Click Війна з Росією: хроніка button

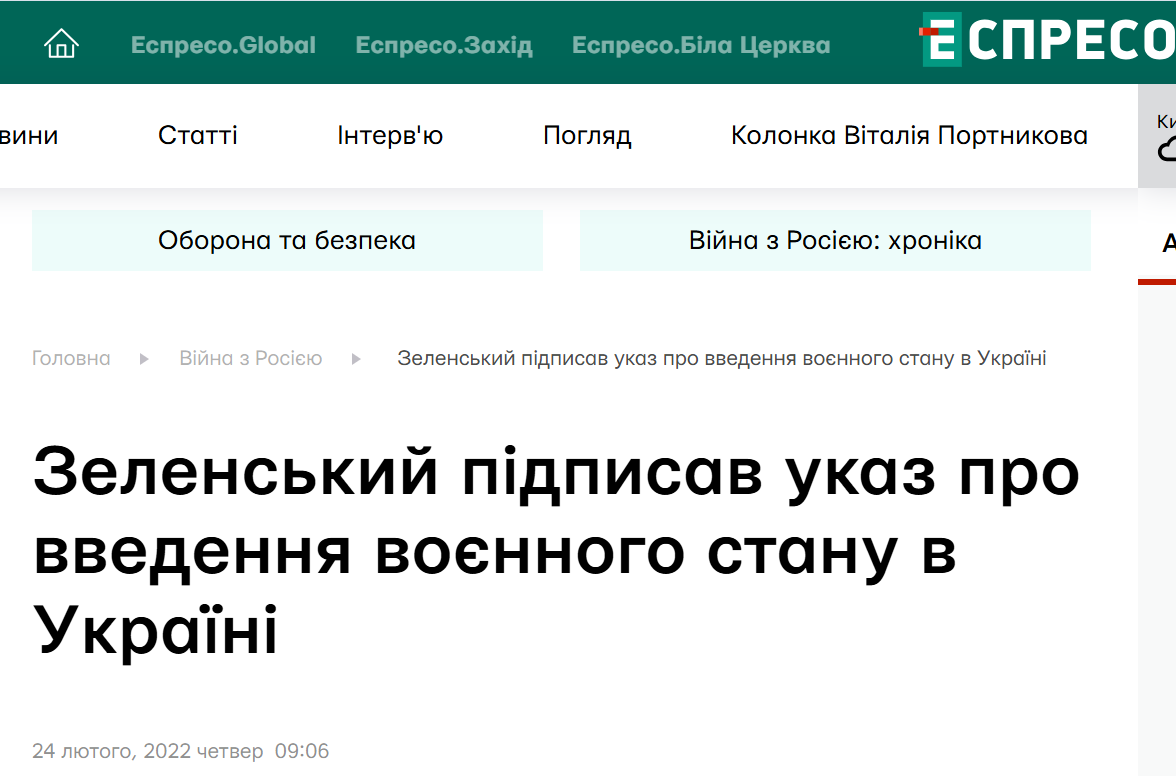[836, 240]
